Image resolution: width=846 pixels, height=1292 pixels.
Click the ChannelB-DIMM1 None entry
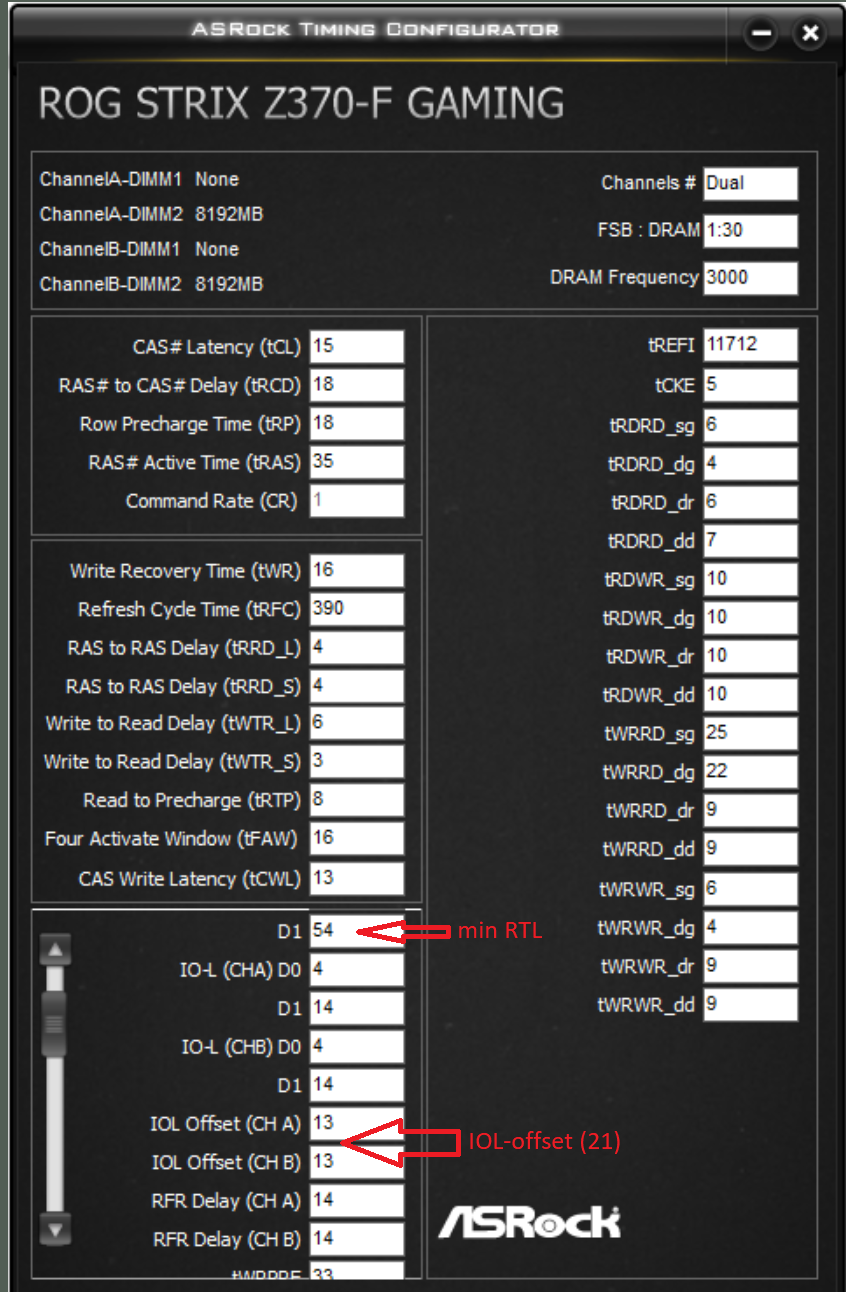[x=139, y=249]
